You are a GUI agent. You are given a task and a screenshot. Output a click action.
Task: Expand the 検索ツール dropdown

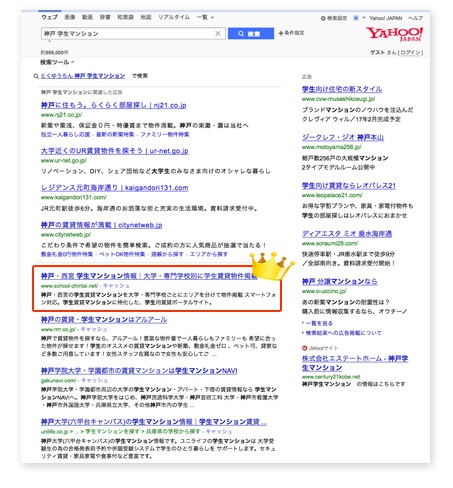pyautogui.click(x=57, y=62)
